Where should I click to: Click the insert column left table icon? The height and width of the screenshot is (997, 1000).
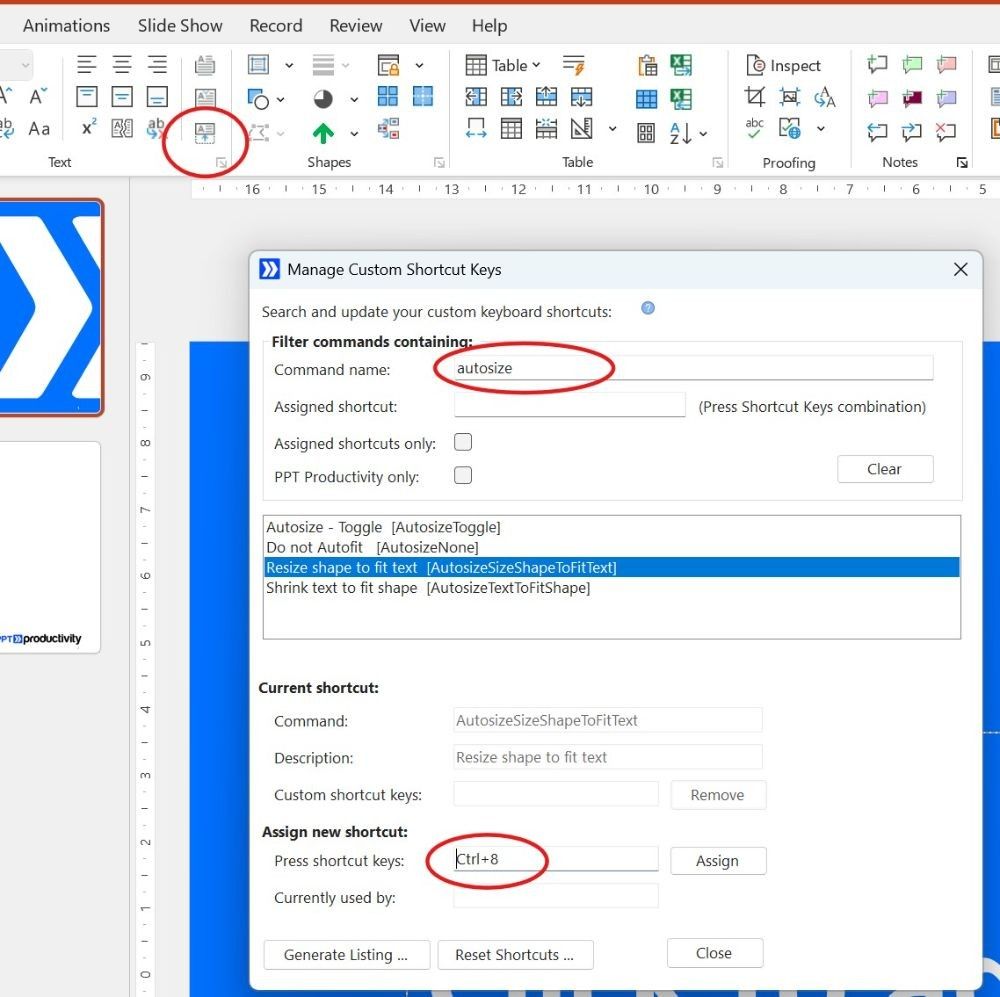point(476,97)
